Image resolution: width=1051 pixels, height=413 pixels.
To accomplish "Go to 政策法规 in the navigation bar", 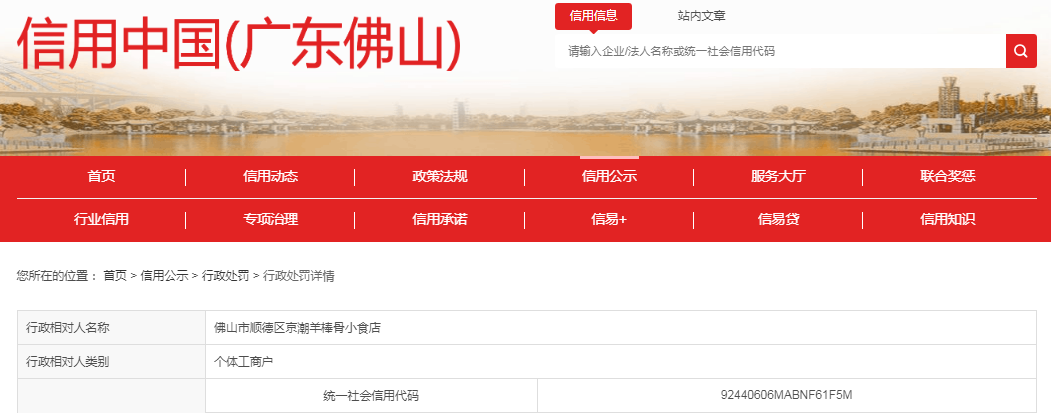I will click(440, 177).
